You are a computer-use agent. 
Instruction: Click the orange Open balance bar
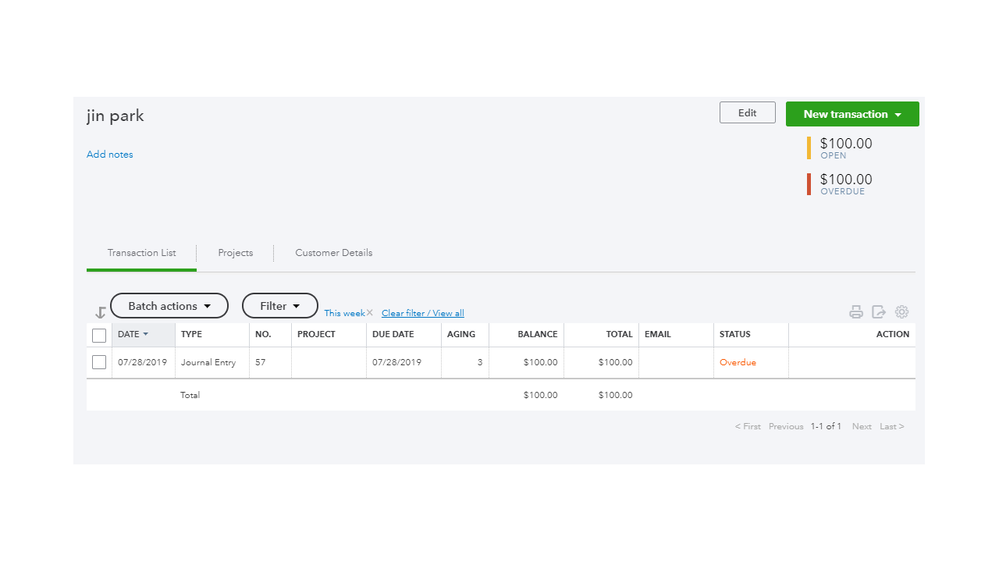(809, 148)
